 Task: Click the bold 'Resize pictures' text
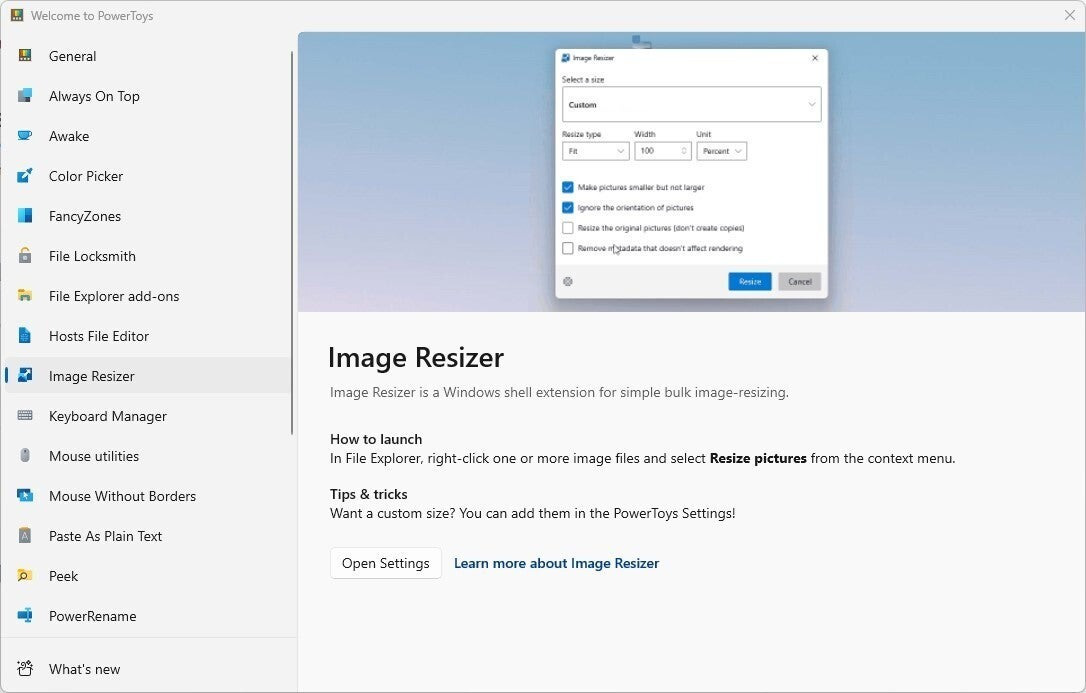tap(758, 458)
